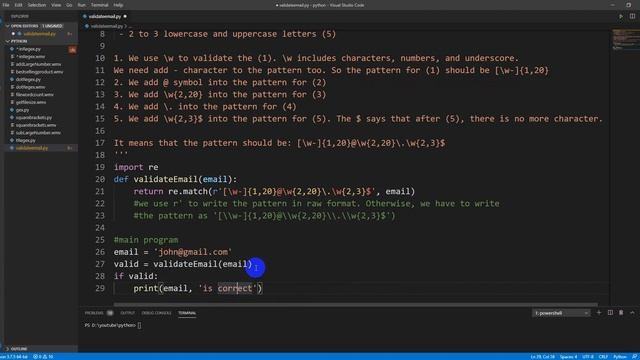
Task: Click the Python interpreter version in status bar
Action: tap(14, 357)
